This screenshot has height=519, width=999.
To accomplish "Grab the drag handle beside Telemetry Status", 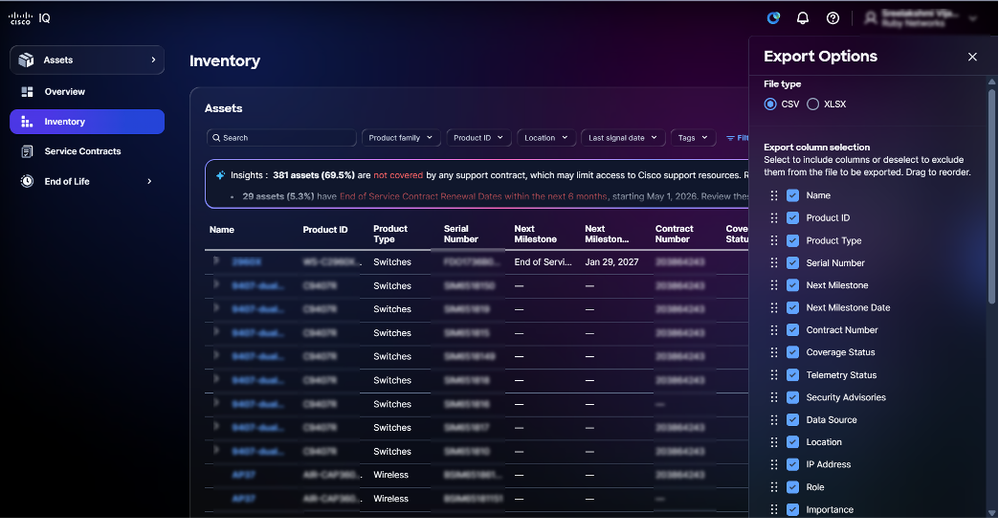I will [774, 375].
